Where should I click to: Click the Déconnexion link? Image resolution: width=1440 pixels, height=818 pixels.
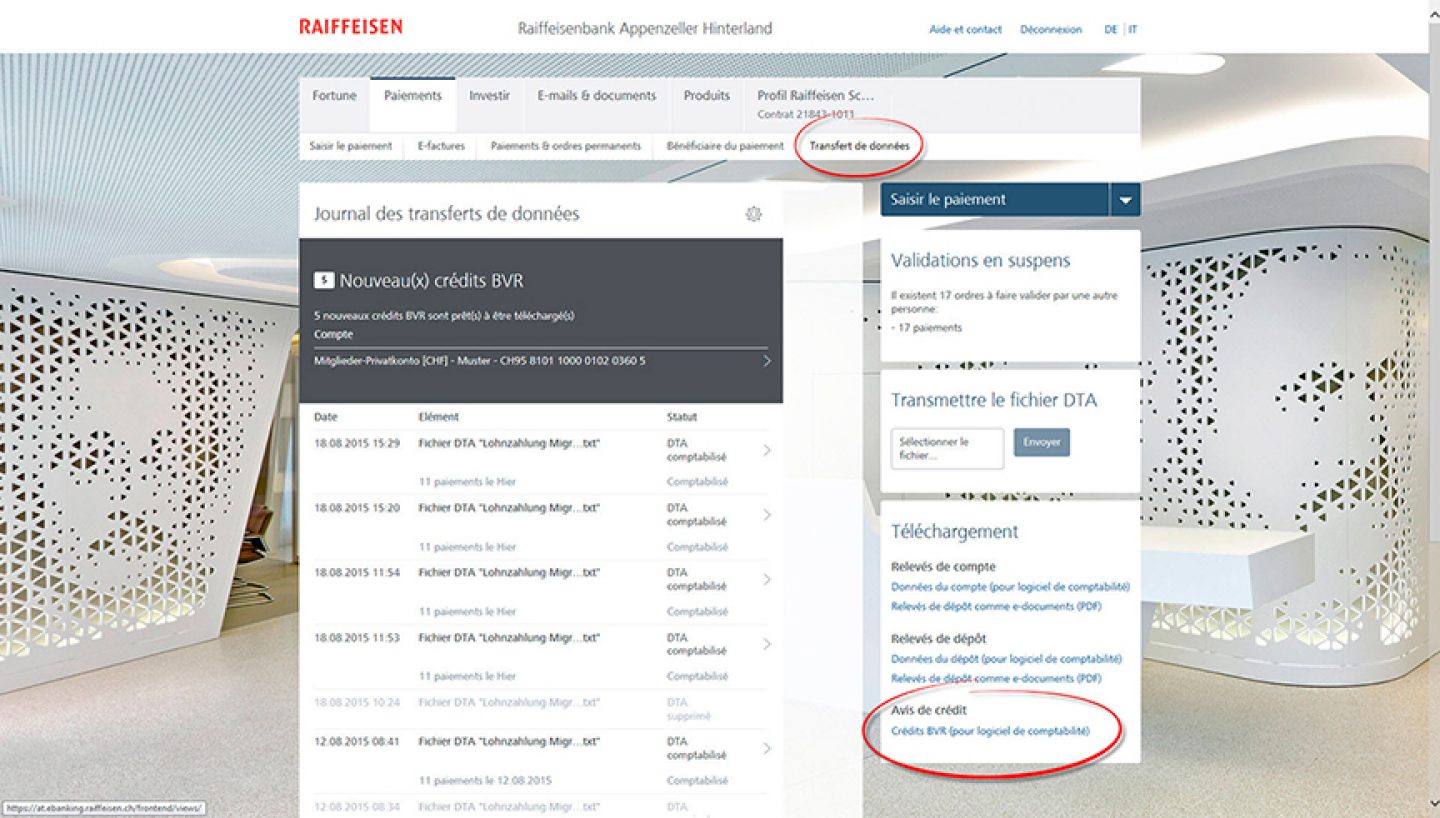(x=1050, y=30)
